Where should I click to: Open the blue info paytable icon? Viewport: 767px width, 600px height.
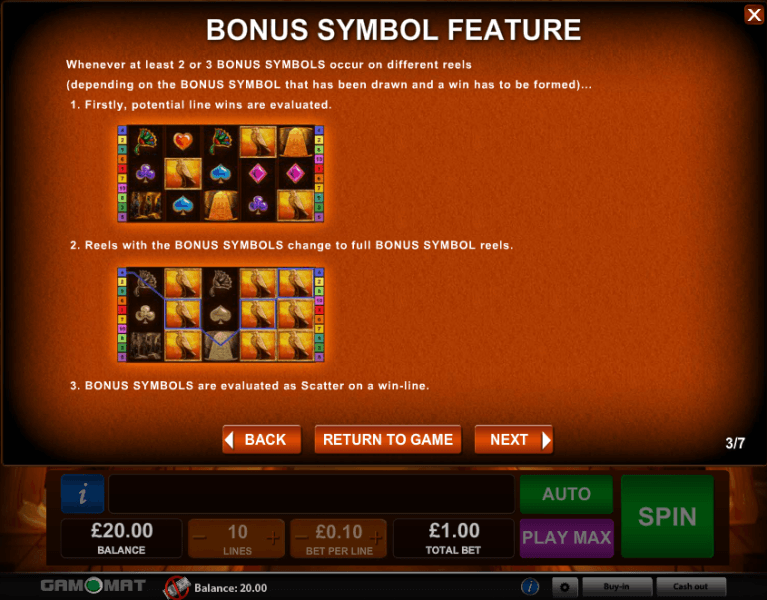click(x=83, y=494)
